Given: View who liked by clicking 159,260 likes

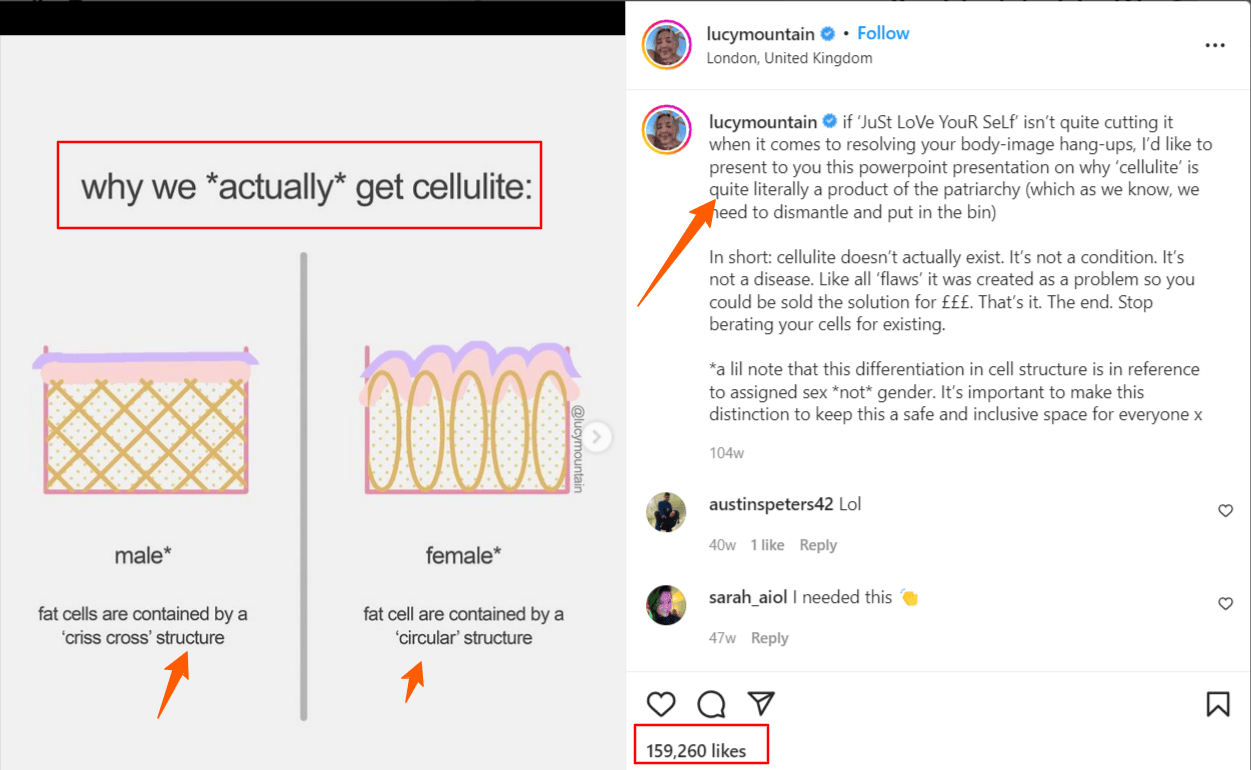Looking at the screenshot, I should (701, 744).
